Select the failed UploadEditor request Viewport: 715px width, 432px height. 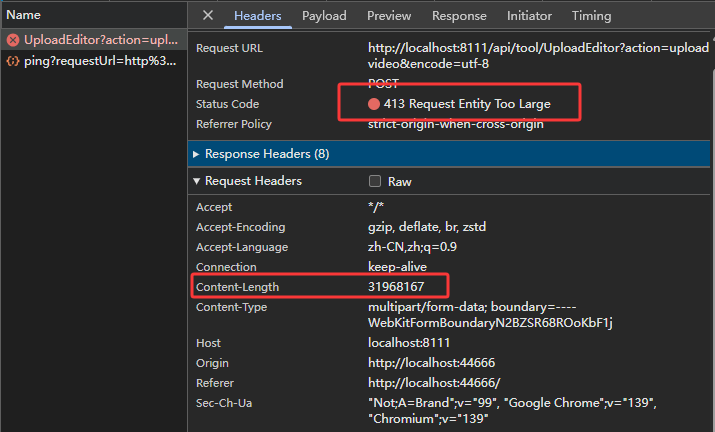coord(100,40)
